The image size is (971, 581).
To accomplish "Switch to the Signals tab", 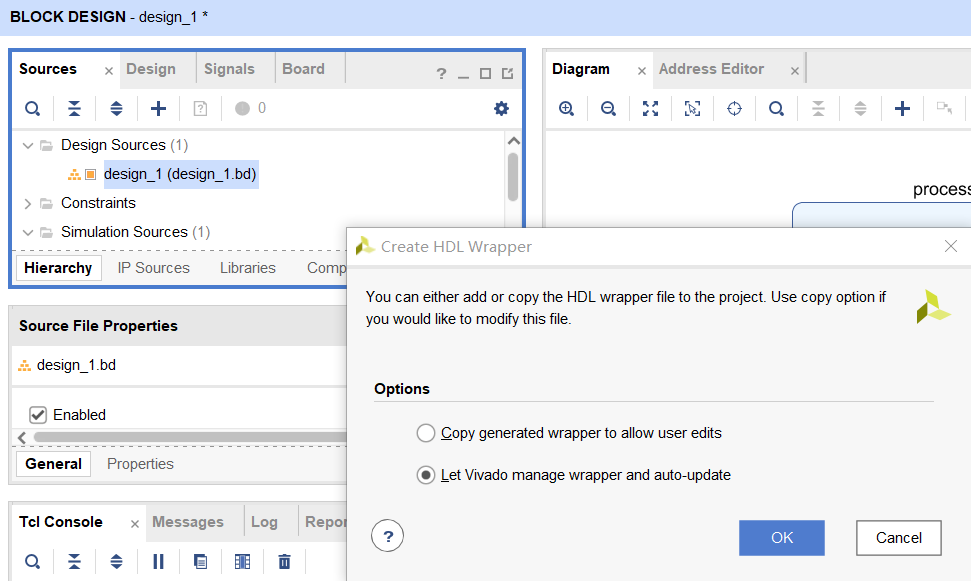I will coord(229,69).
